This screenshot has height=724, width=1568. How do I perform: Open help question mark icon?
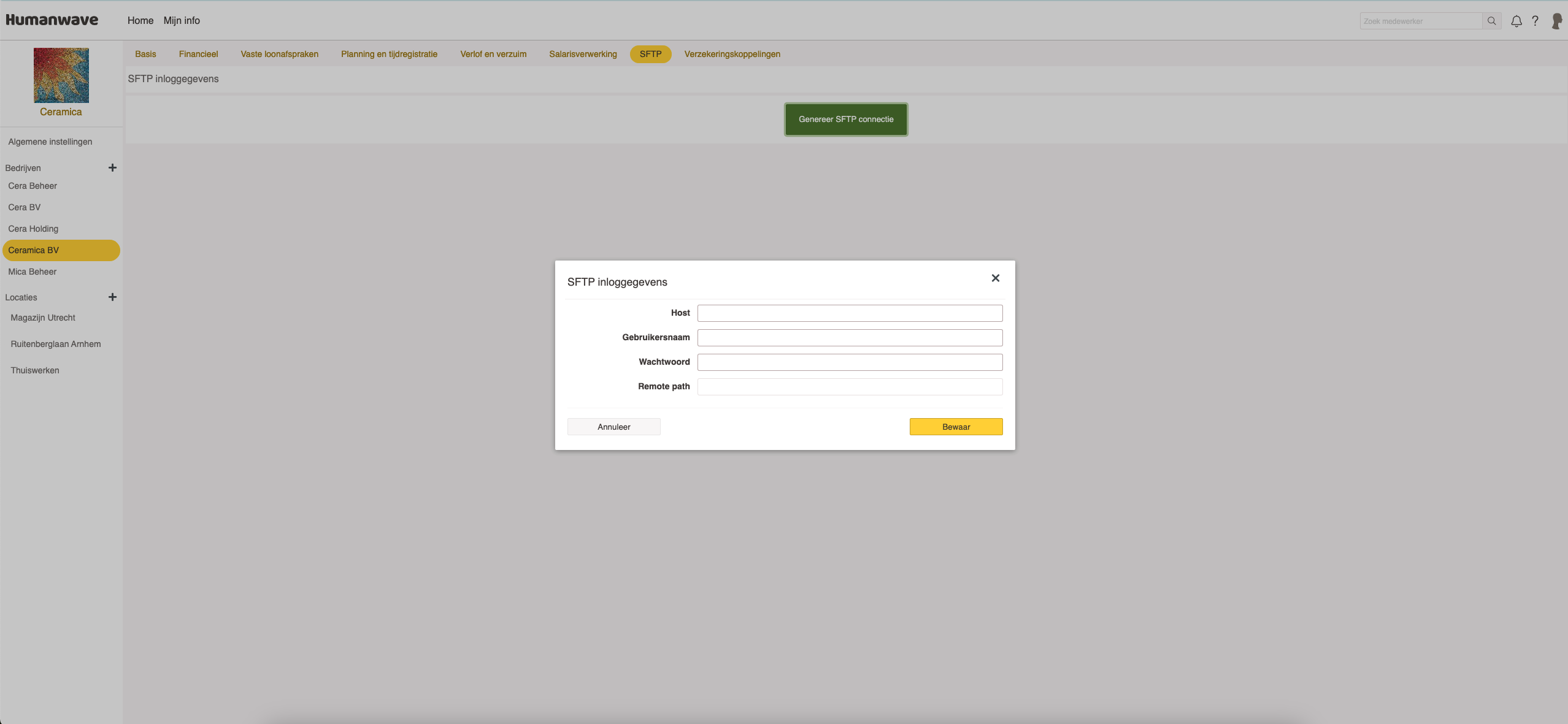[x=1535, y=21]
